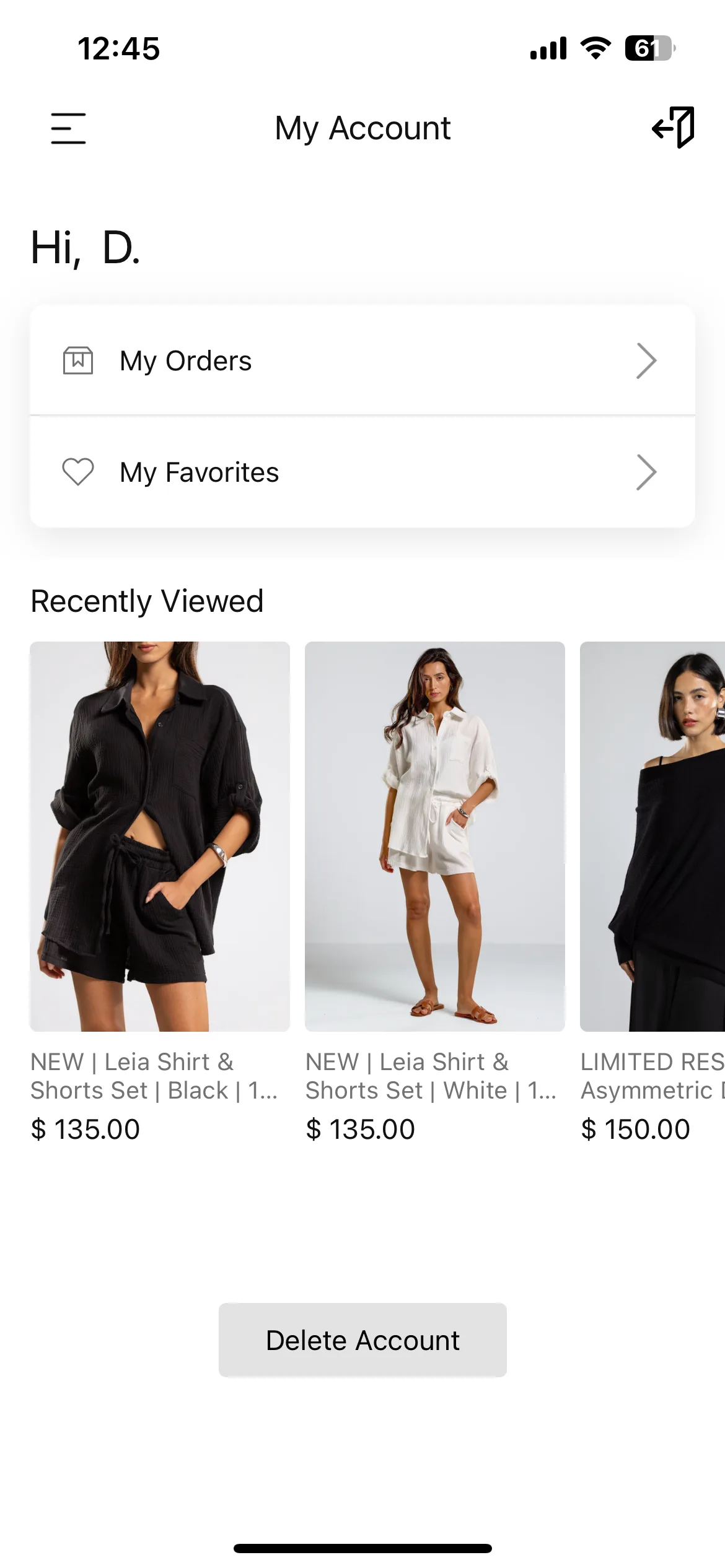The image size is (725, 1568).
Task: Tap the logout door icon
Action: click(x=673, y=128)
